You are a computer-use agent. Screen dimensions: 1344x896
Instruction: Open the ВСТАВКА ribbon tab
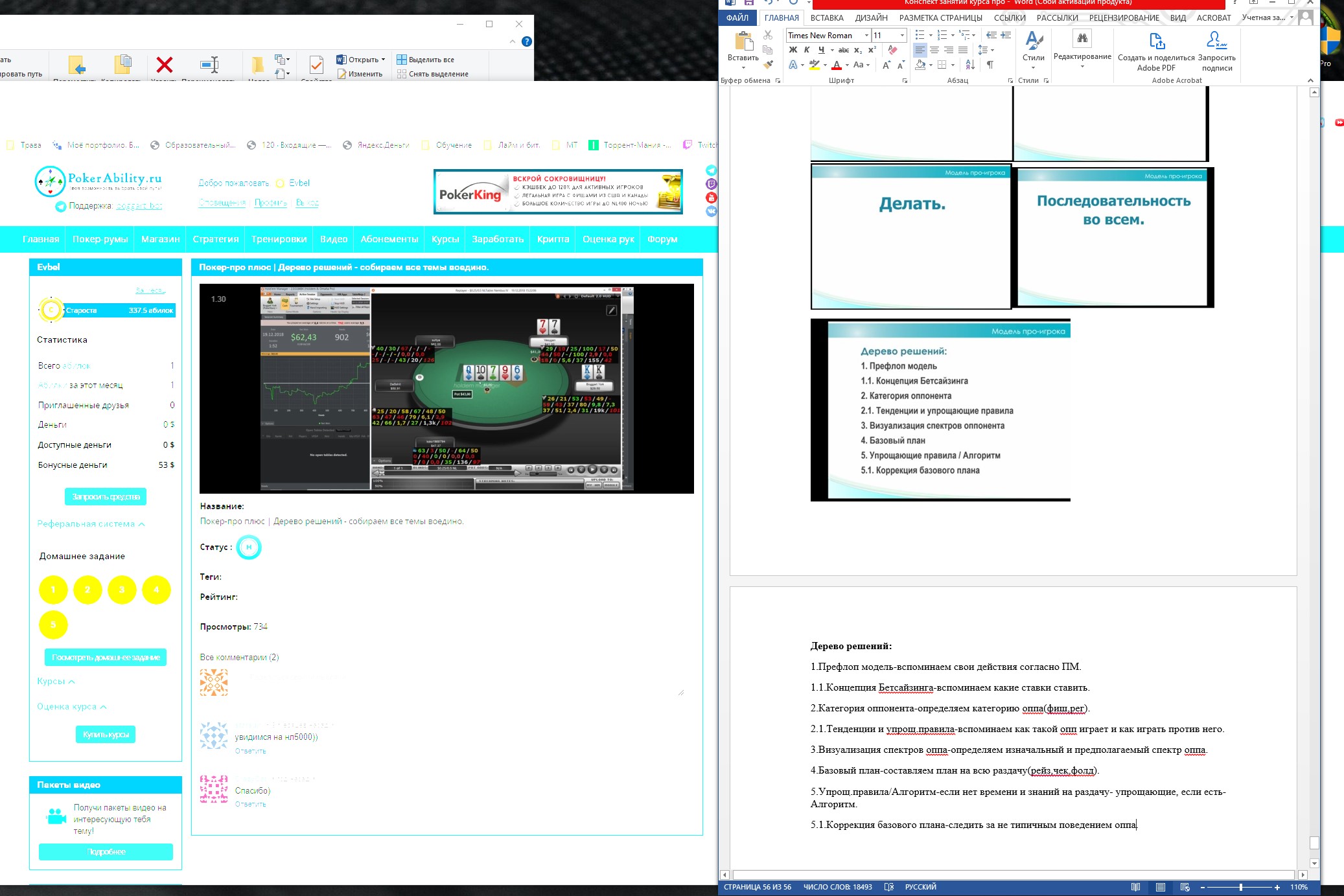tap(827, 18)
